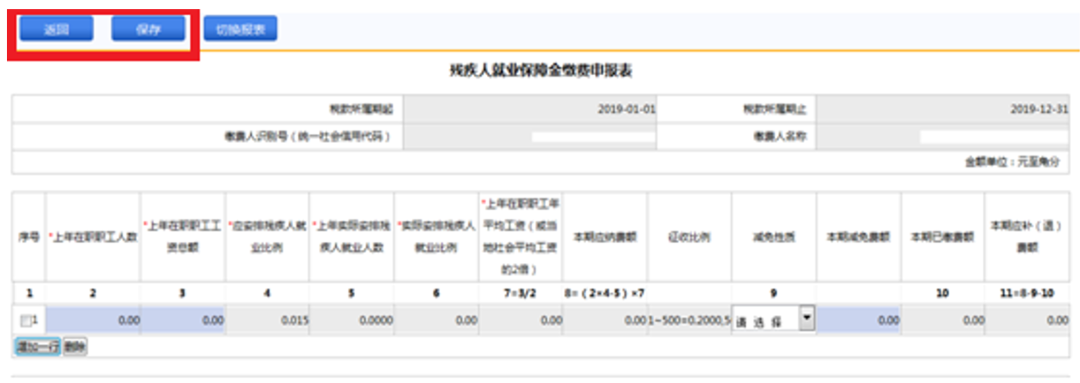Click the 上年实际安排残疾人就业人数 cell showing 0.0000
This screenshot has width=1080, height=383.
352,320
